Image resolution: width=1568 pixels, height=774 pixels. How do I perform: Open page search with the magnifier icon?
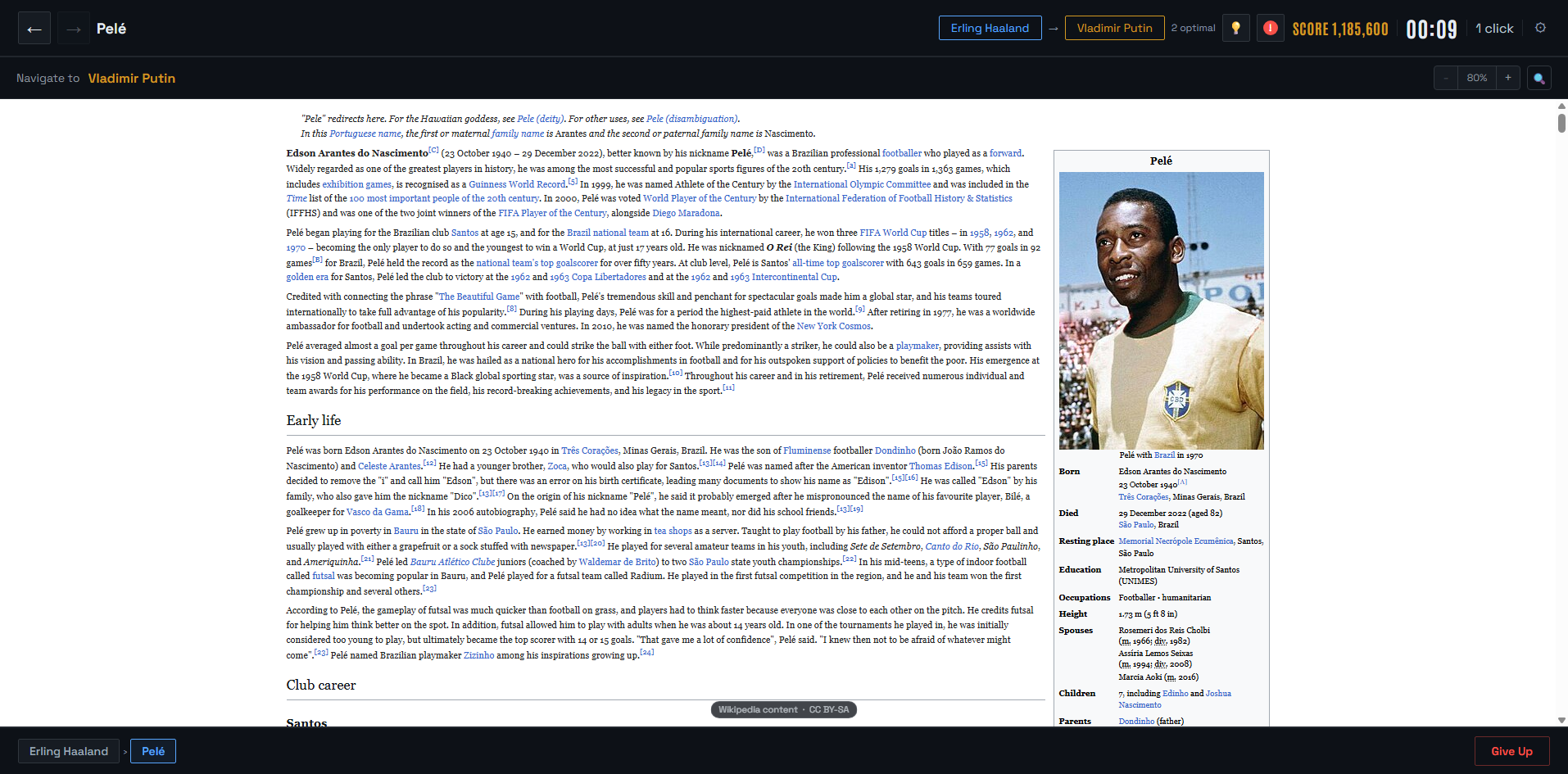[1539, 78]
